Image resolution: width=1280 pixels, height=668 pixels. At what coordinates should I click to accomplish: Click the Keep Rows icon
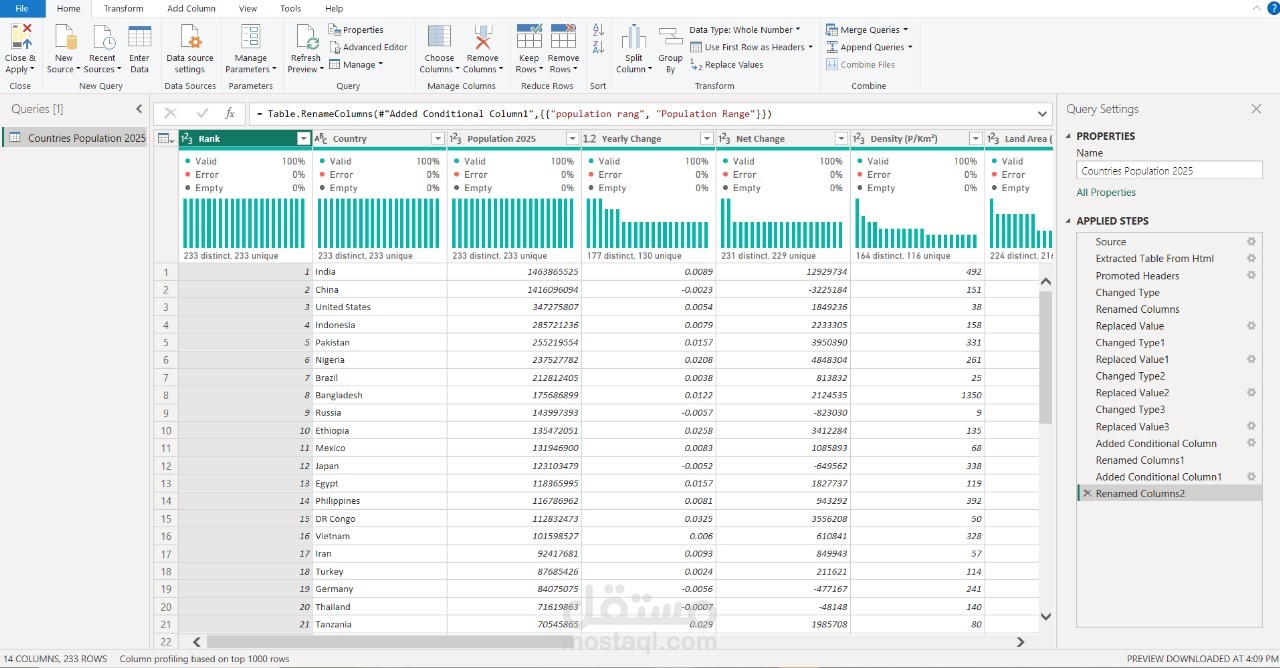[x=529, y=37]
